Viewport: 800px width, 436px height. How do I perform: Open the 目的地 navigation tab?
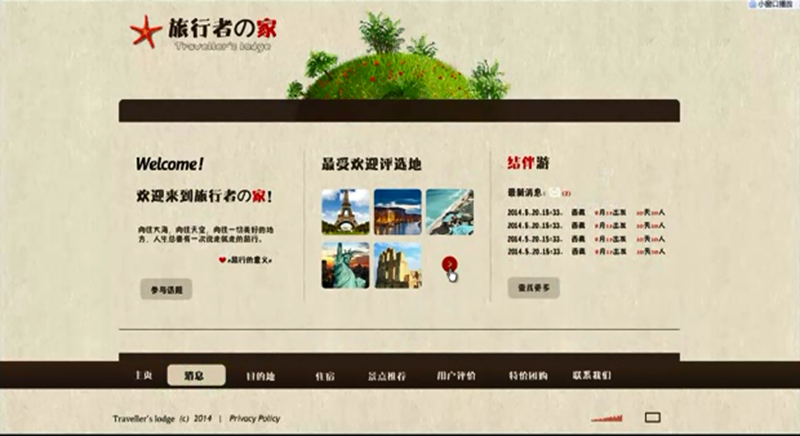pyautogui.click(x=260, y=376)
